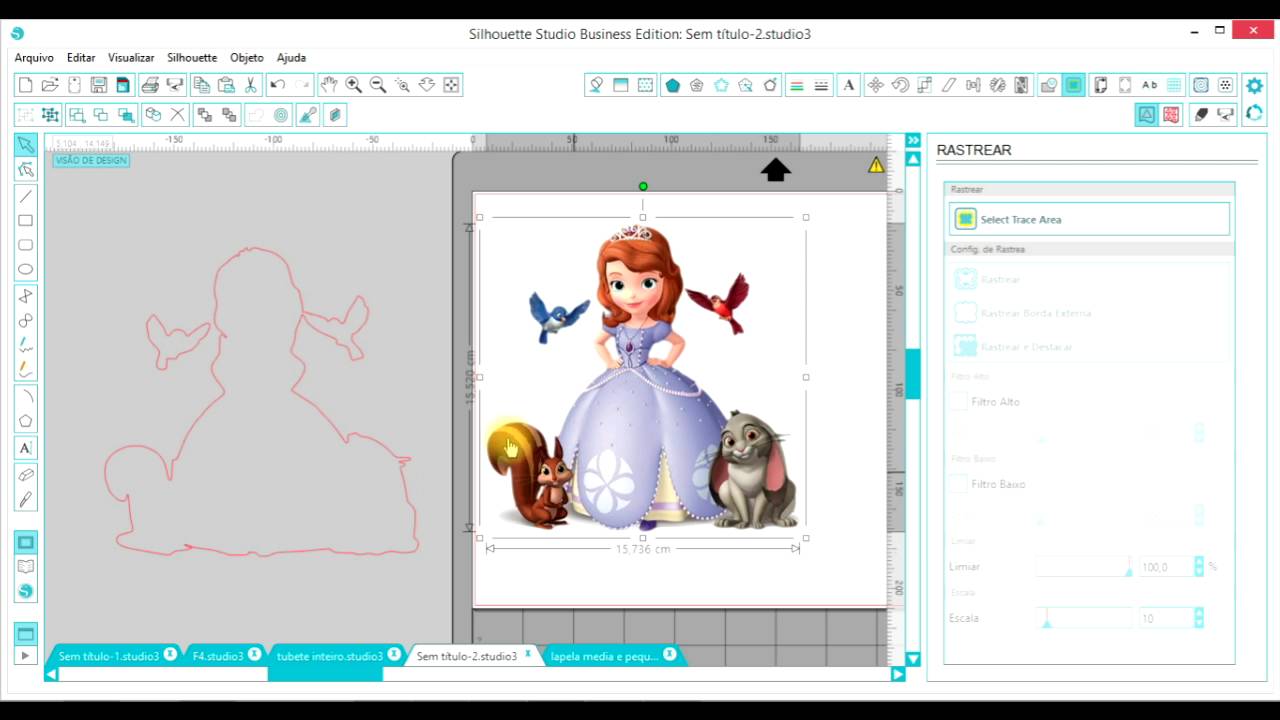
Task: Select the Pan hand tool
Action: 328,85
